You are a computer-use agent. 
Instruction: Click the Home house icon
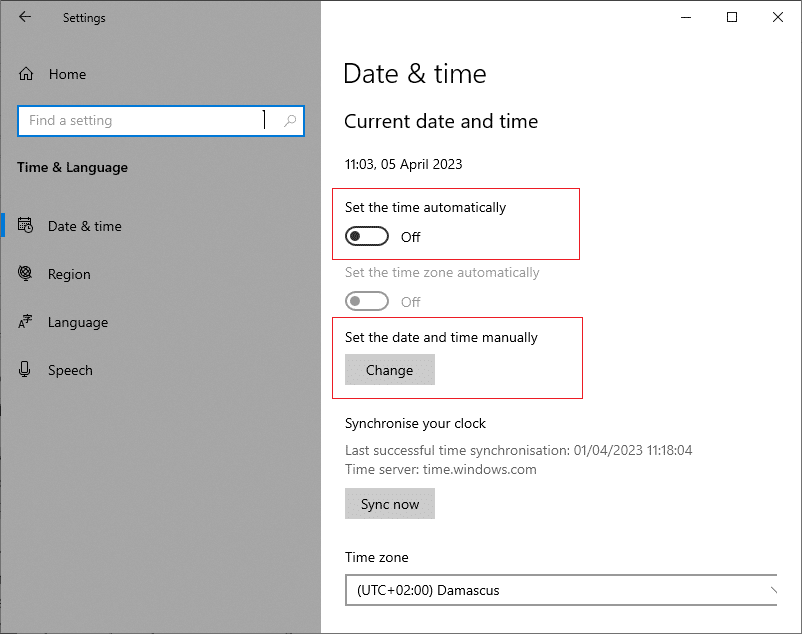(26, 74)
